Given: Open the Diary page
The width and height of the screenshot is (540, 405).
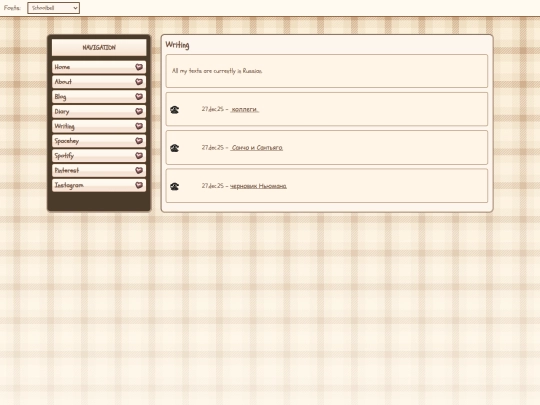Looking at the screenshot, I should pyautogui.click(x=99, y=111).
